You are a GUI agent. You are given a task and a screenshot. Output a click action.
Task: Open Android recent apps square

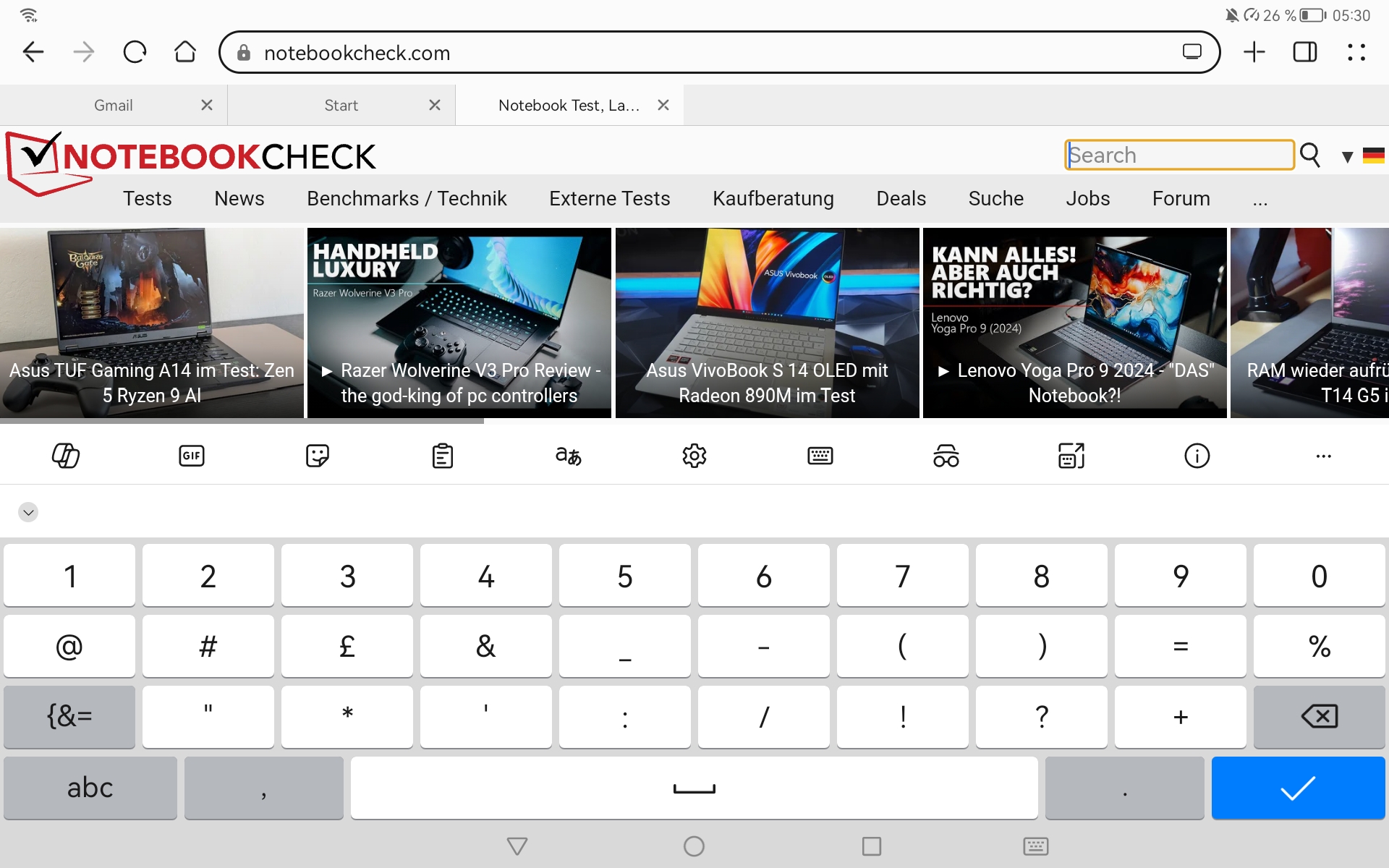tap(872, 846)
